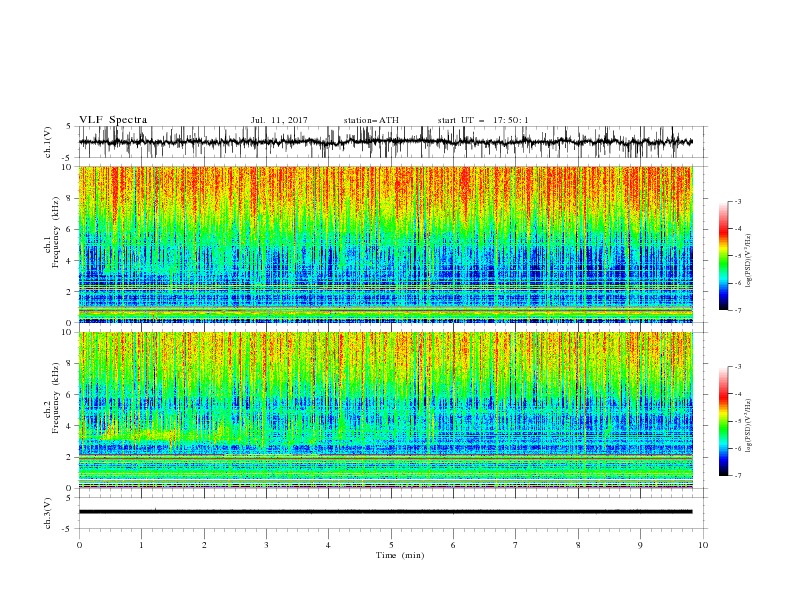
Task: Click the time axis tick label "9"
Action: (640, 545)
